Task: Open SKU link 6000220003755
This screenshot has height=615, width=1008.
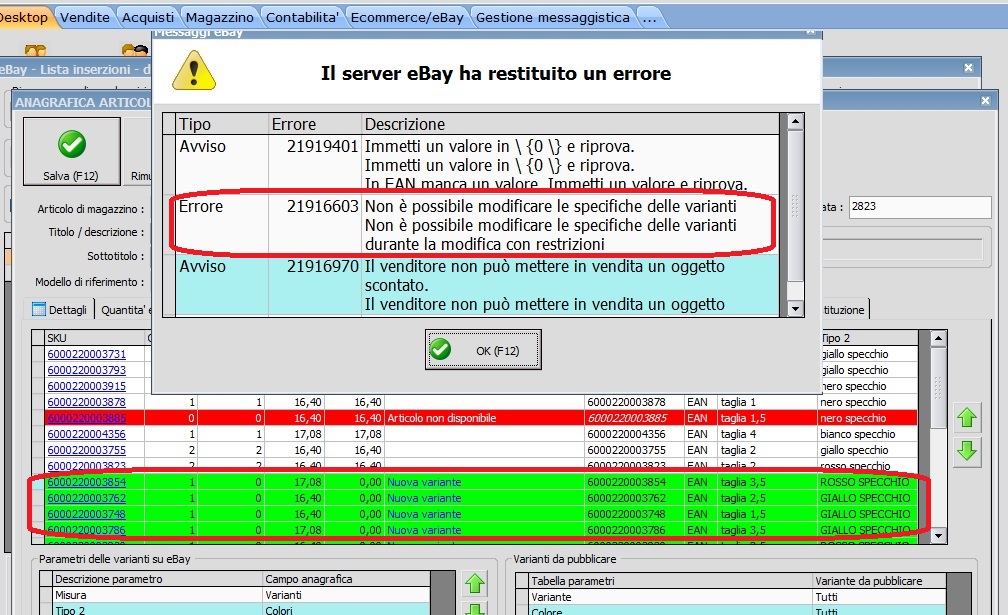Action: pos(87,450)
